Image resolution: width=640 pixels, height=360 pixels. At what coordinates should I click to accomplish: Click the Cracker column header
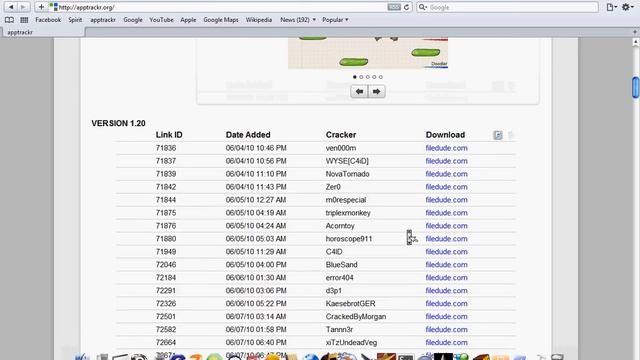point(341,135)
